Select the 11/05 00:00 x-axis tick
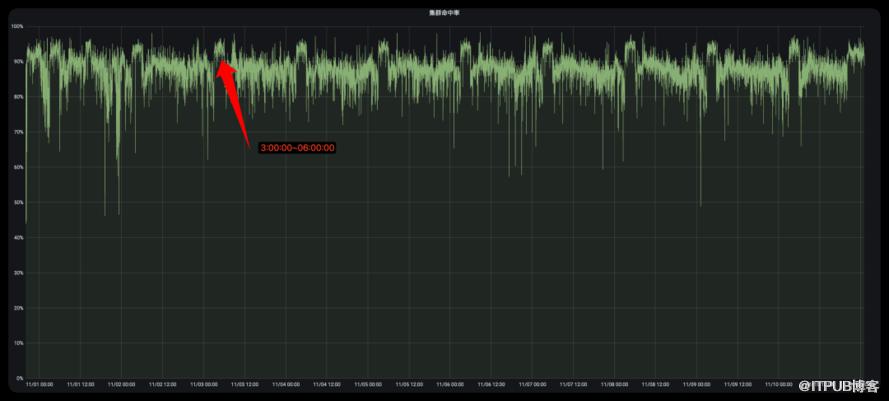This screenshot has height=401, width=889. coord(369,385)
